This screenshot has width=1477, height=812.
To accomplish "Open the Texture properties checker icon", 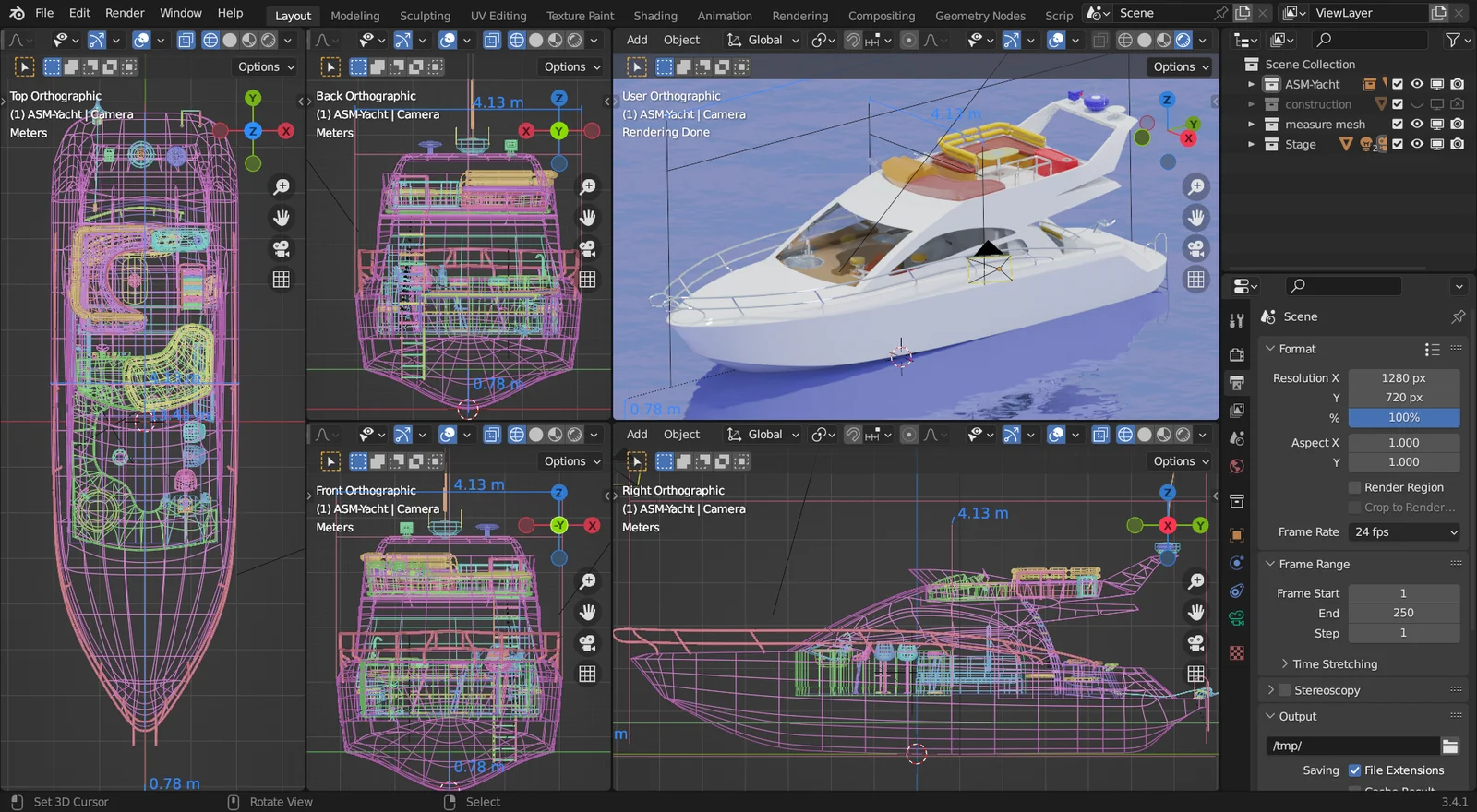I will coord(1237,652).
